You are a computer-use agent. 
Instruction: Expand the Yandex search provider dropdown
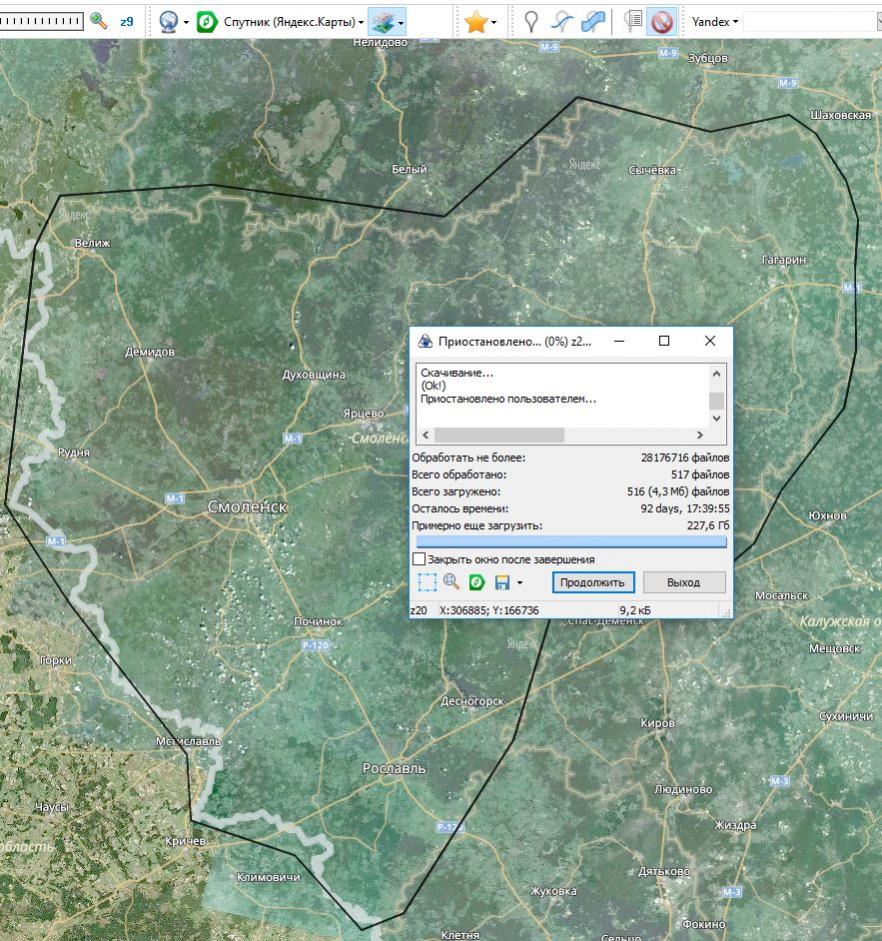713,21
